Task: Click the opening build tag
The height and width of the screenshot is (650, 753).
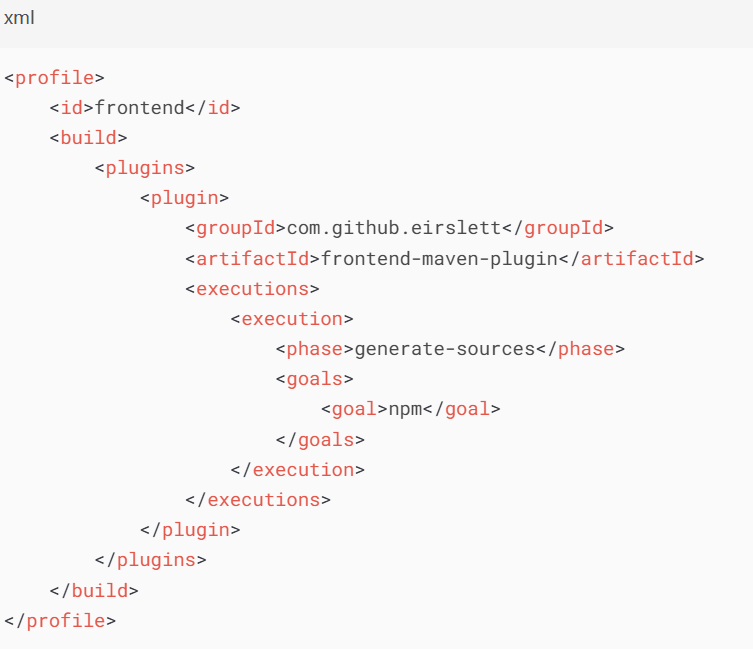Action: click(88, 138)
